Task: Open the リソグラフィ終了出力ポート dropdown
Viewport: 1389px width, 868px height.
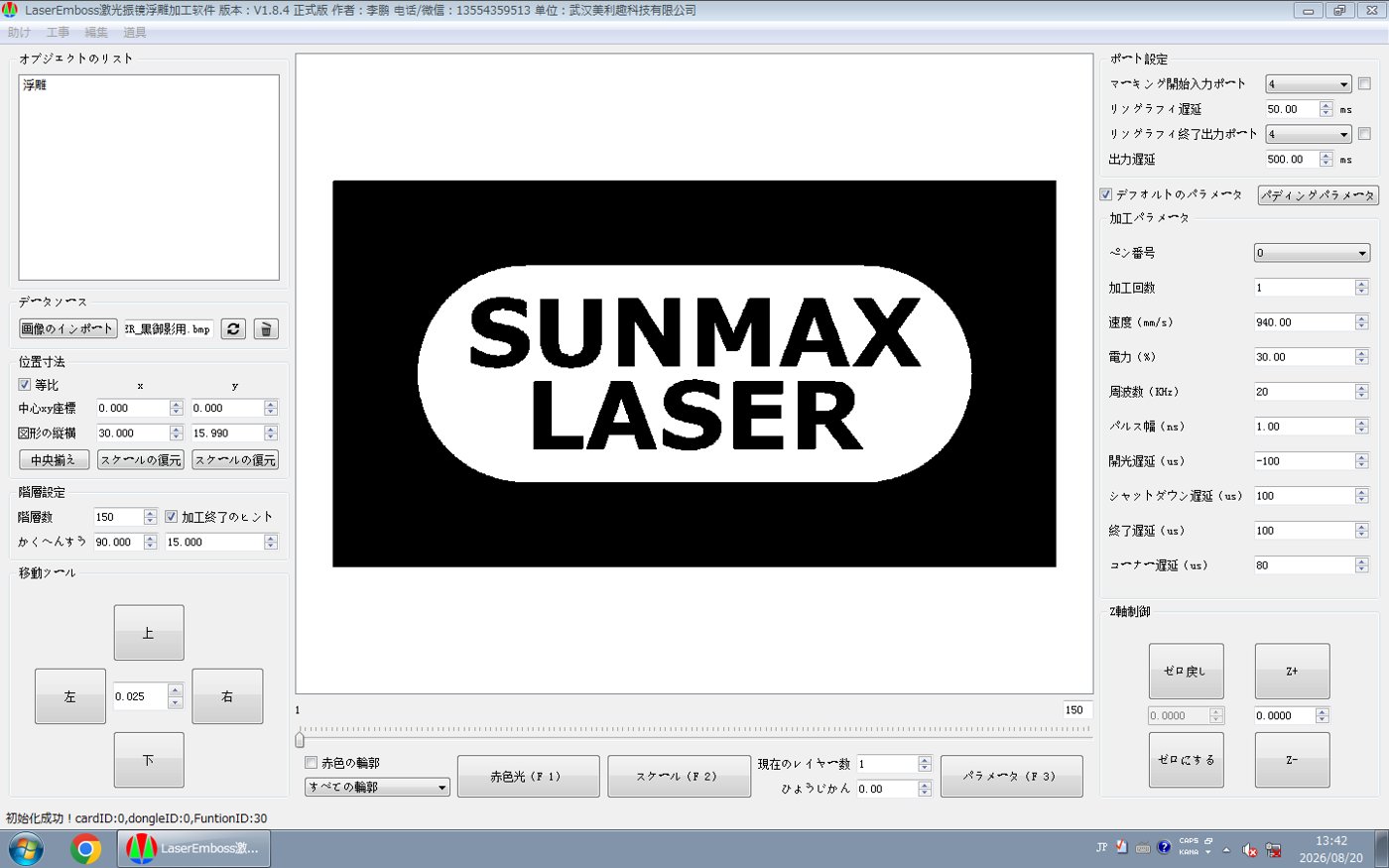Action: coord(1309,134)
